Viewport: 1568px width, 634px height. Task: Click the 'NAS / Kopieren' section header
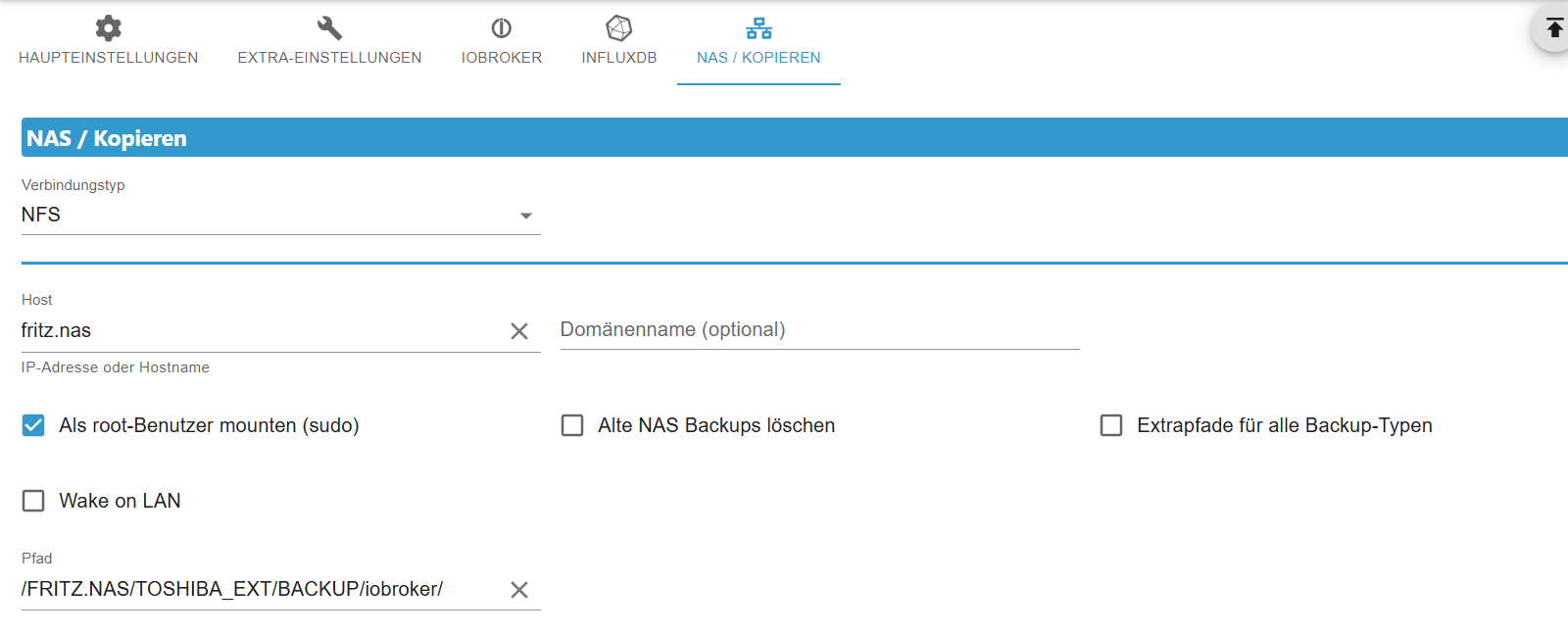click(795, 138)
